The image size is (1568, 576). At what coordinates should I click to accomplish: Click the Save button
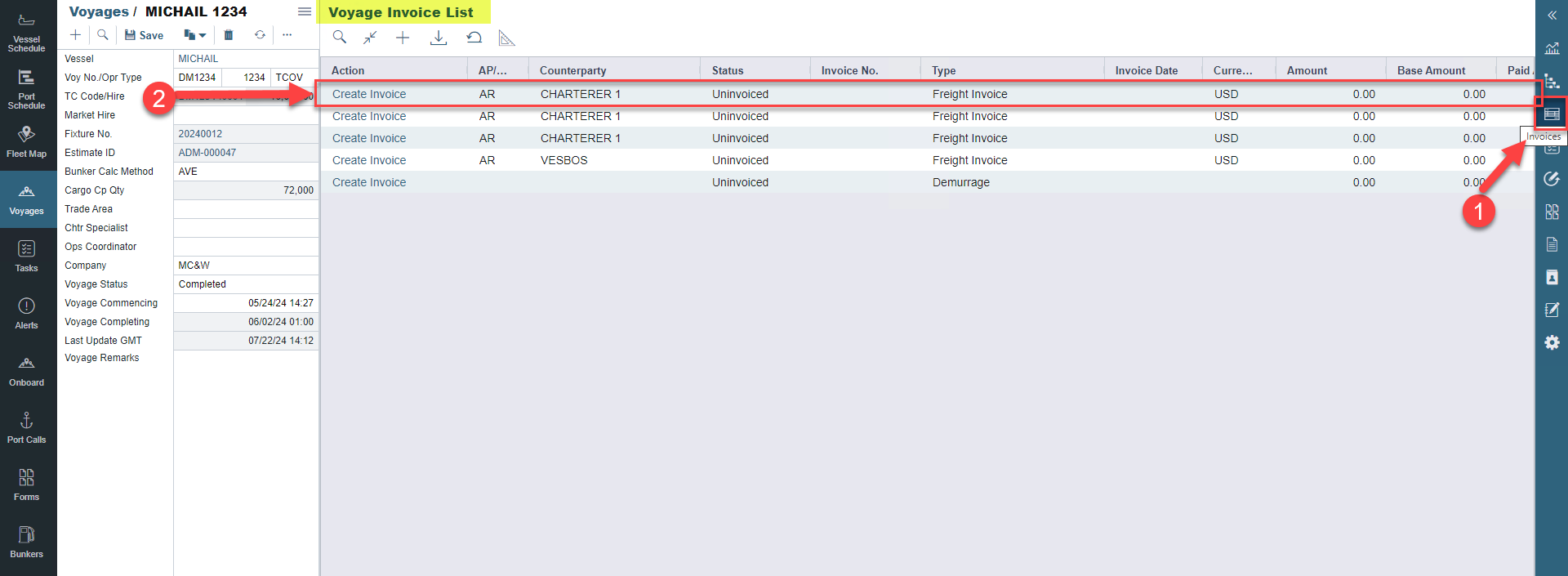(144, 35)
